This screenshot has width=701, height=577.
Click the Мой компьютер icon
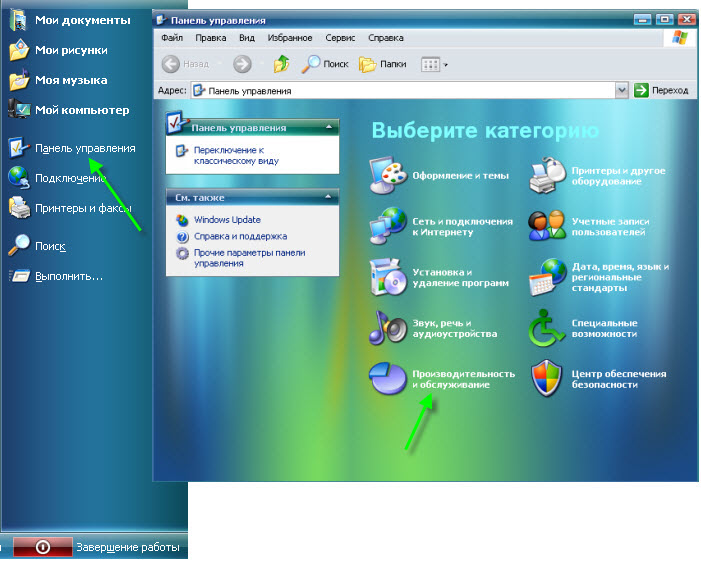(x=19, y=109)
